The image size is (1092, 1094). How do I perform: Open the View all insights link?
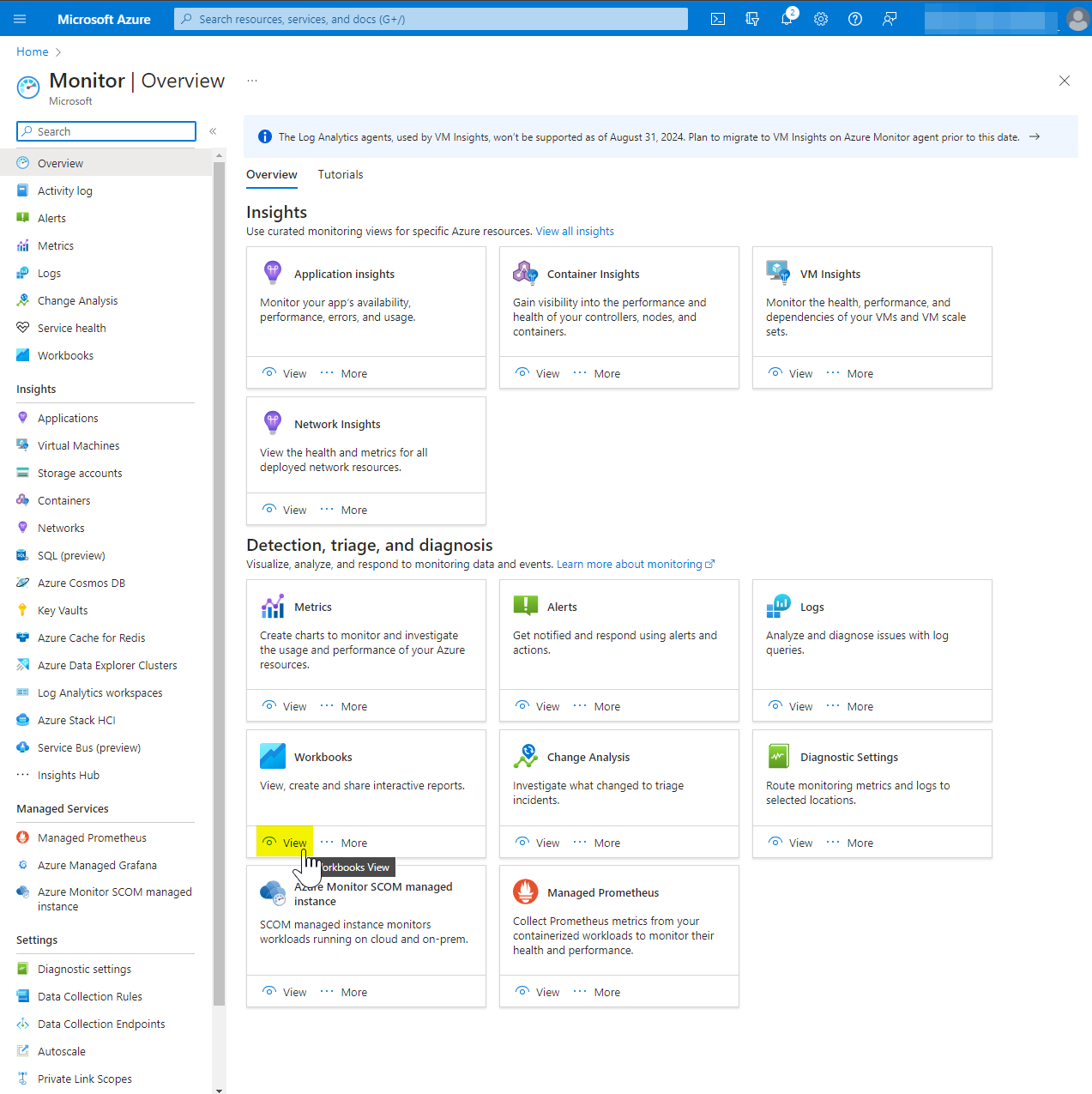(x=575, y=231)
